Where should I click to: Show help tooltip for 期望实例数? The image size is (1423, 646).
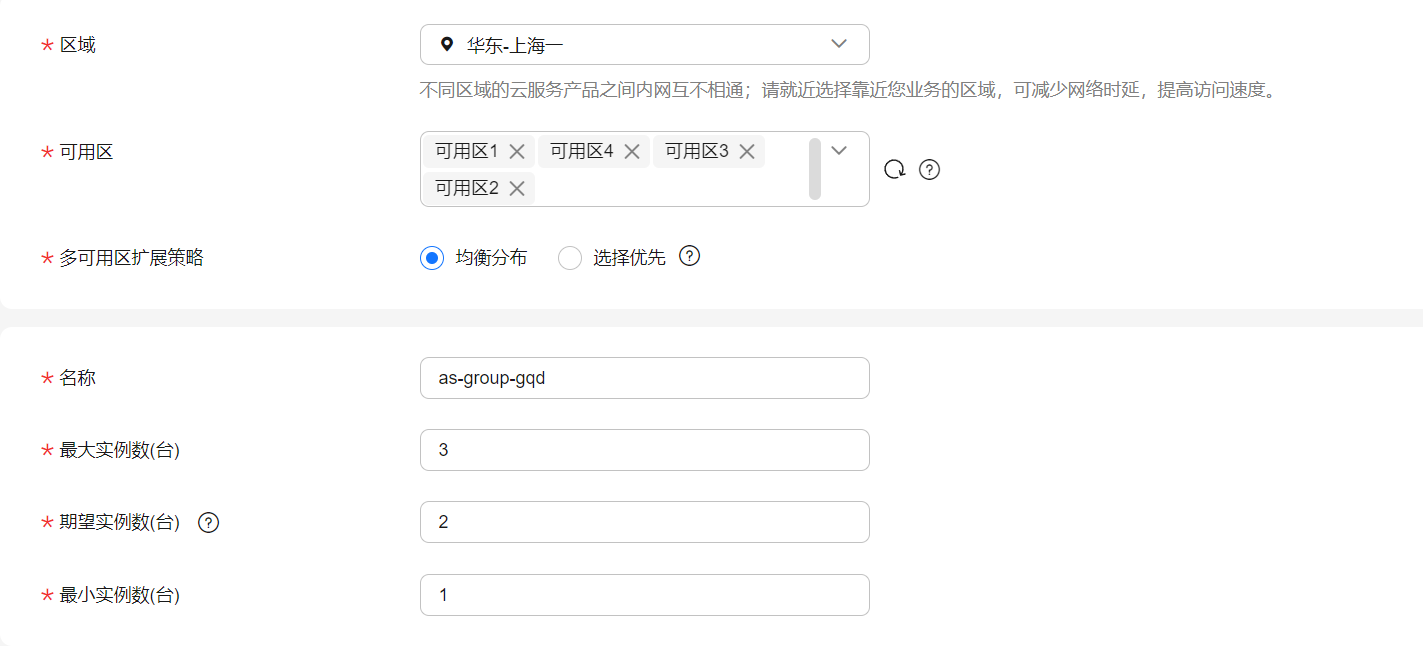click(x=208, y=522)
